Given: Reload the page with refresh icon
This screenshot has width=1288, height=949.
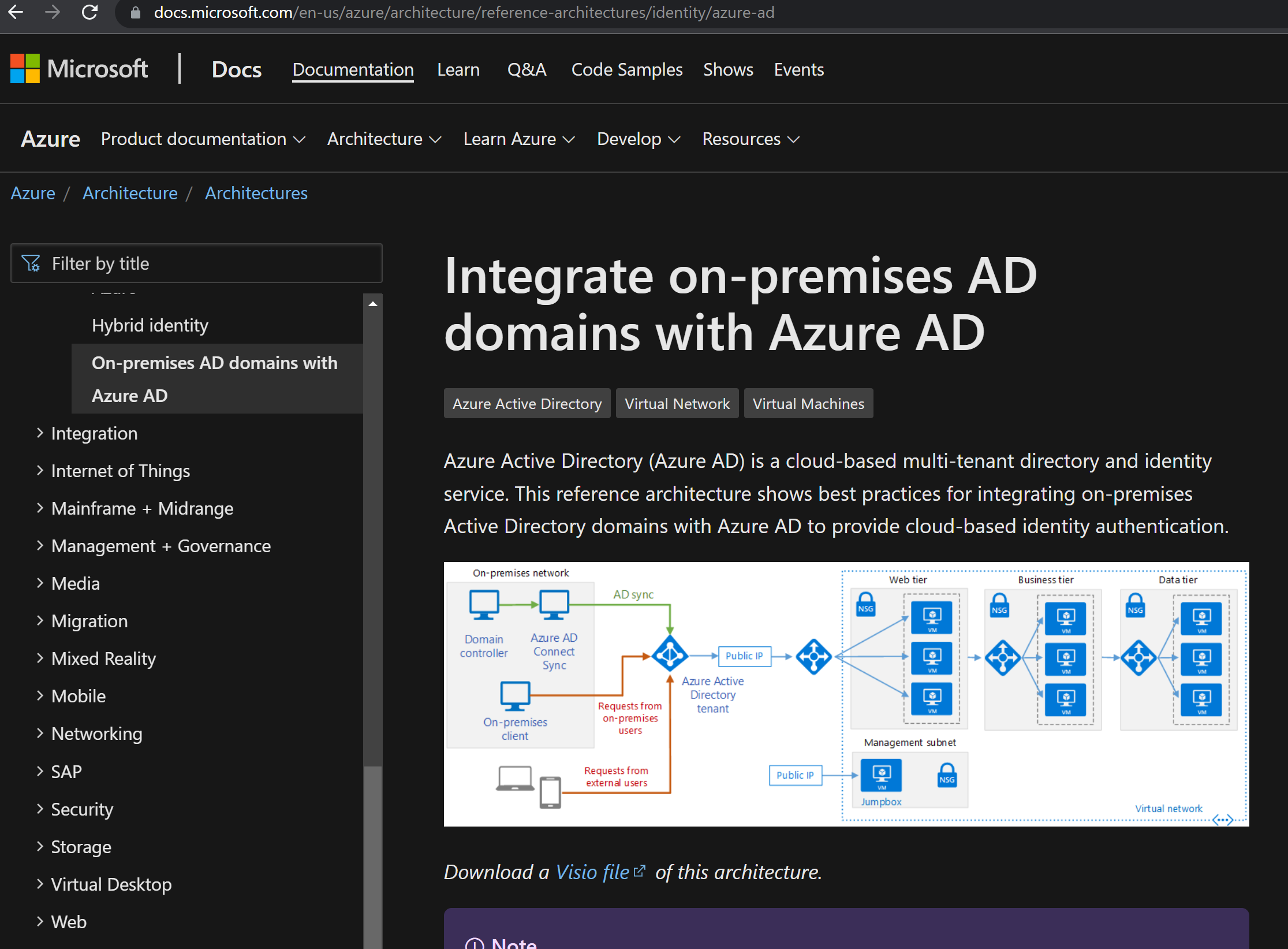Looking at the screenshot, I should tap(89, 12).
